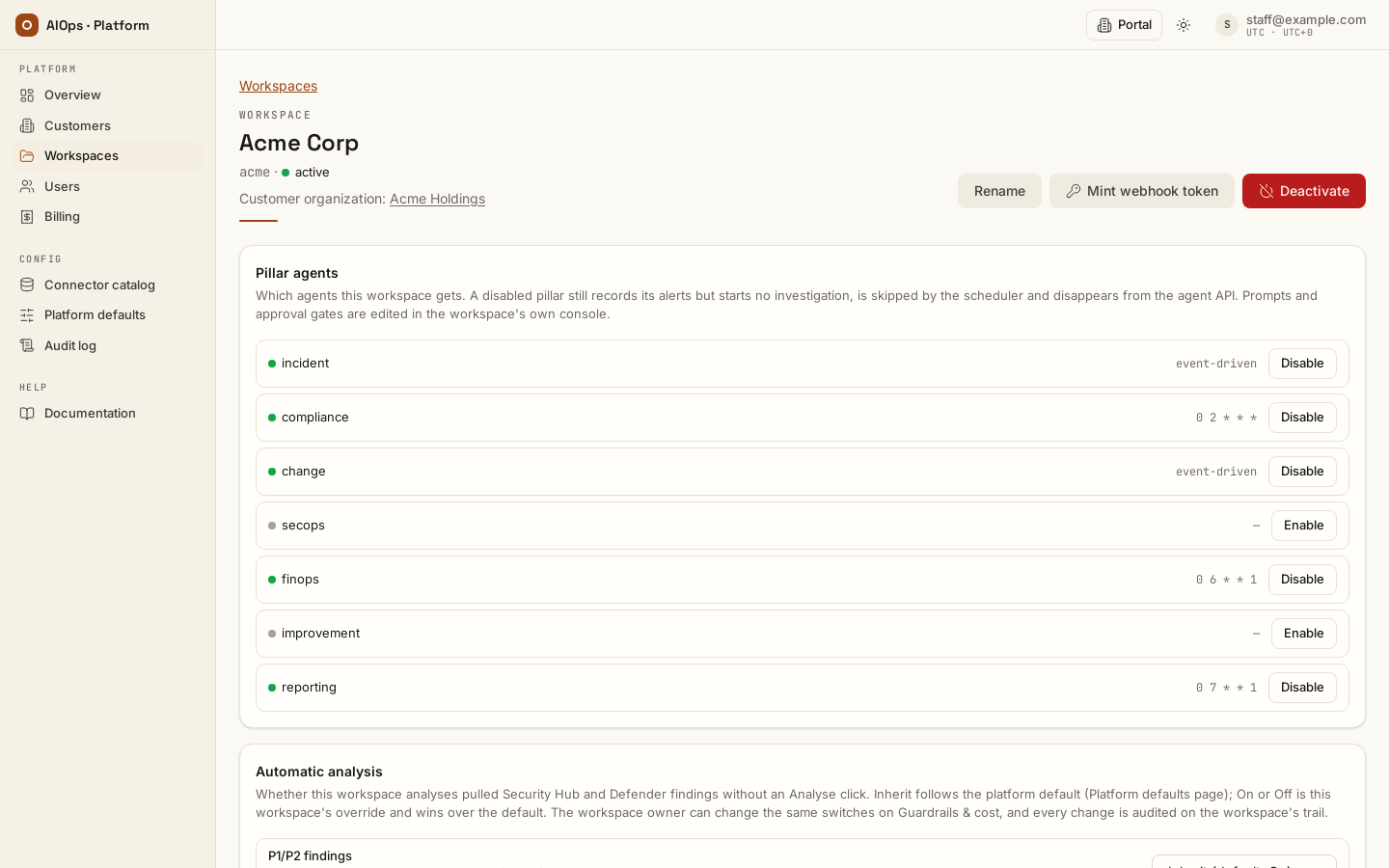Click the AIOps · Platform title

97,25
